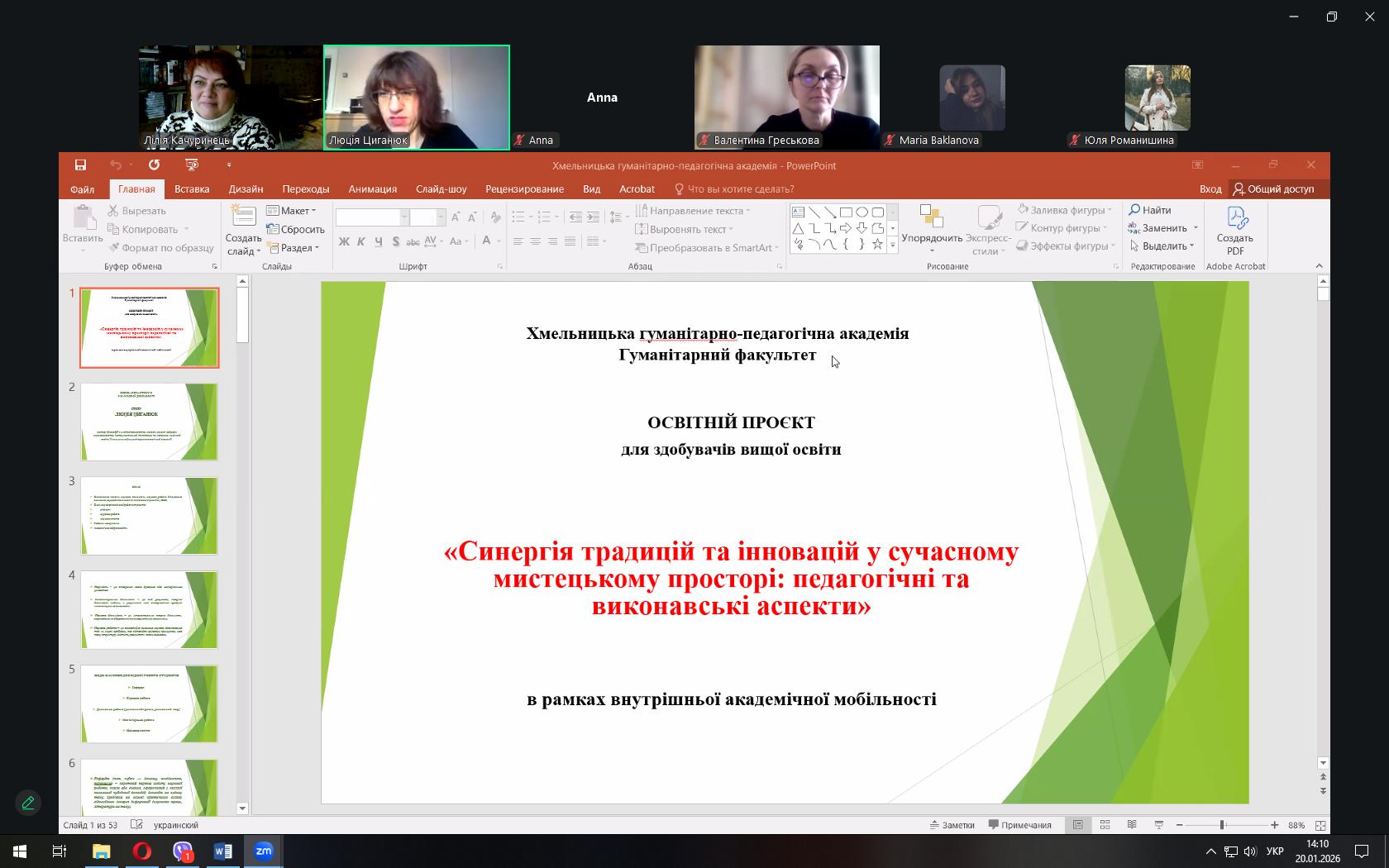Open Opera browser from the taskbar
Image resolution: width=1389 pixels, height=868 pixels.
[141, 851]
